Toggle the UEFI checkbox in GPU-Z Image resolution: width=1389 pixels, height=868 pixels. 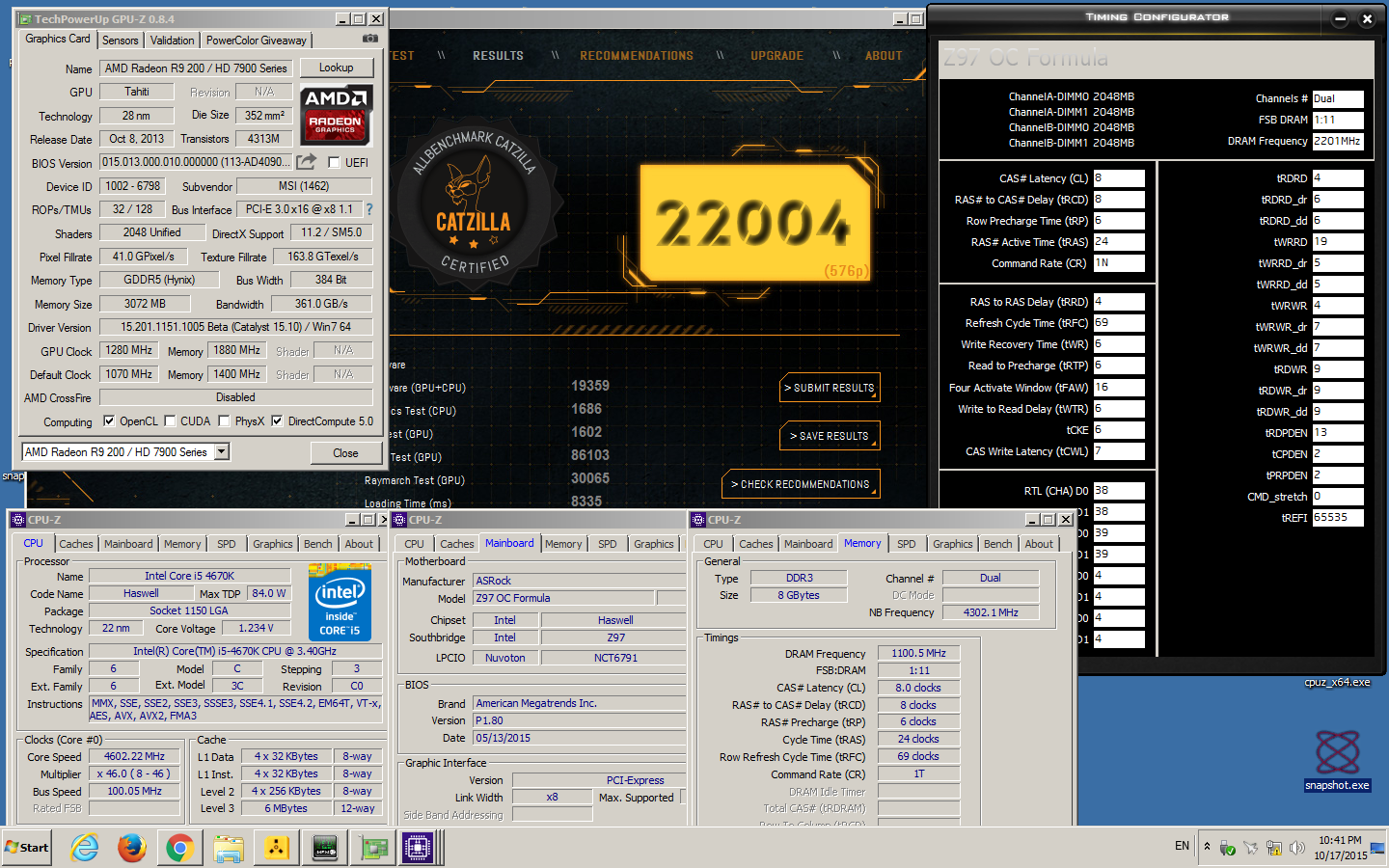click(x=334, y=162)
